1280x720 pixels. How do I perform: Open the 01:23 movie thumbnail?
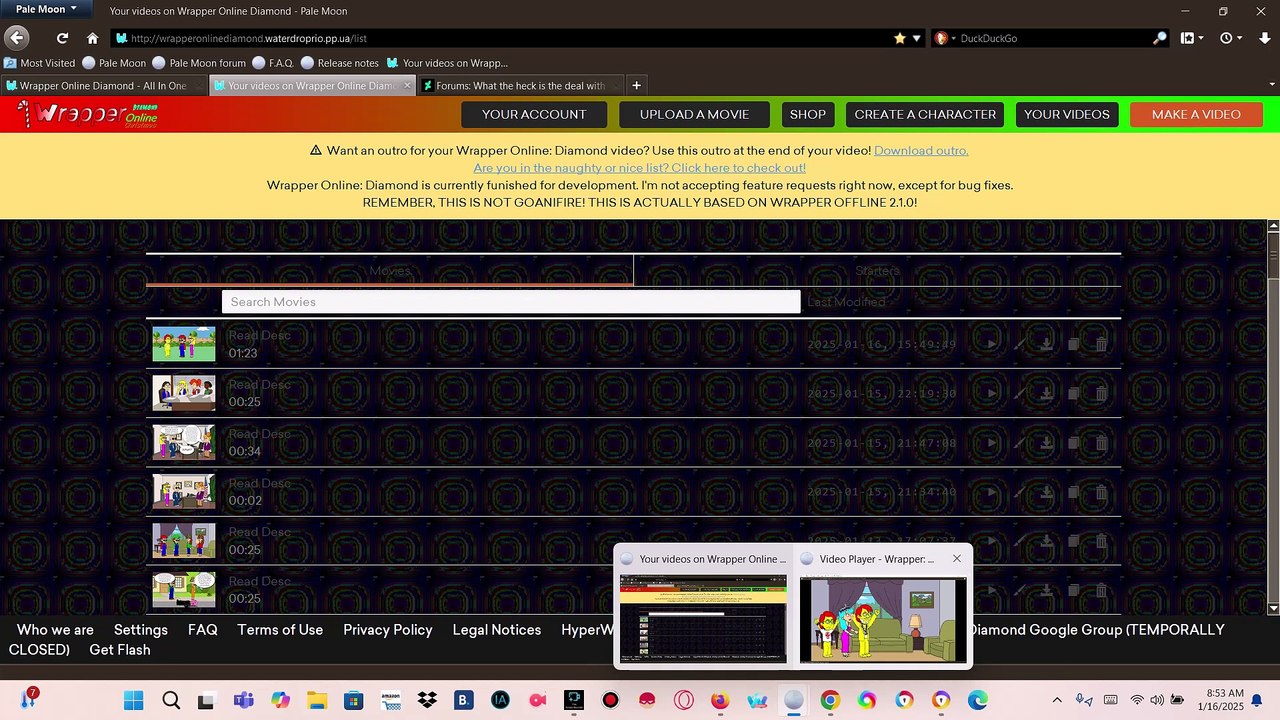(x=184, y=344)
